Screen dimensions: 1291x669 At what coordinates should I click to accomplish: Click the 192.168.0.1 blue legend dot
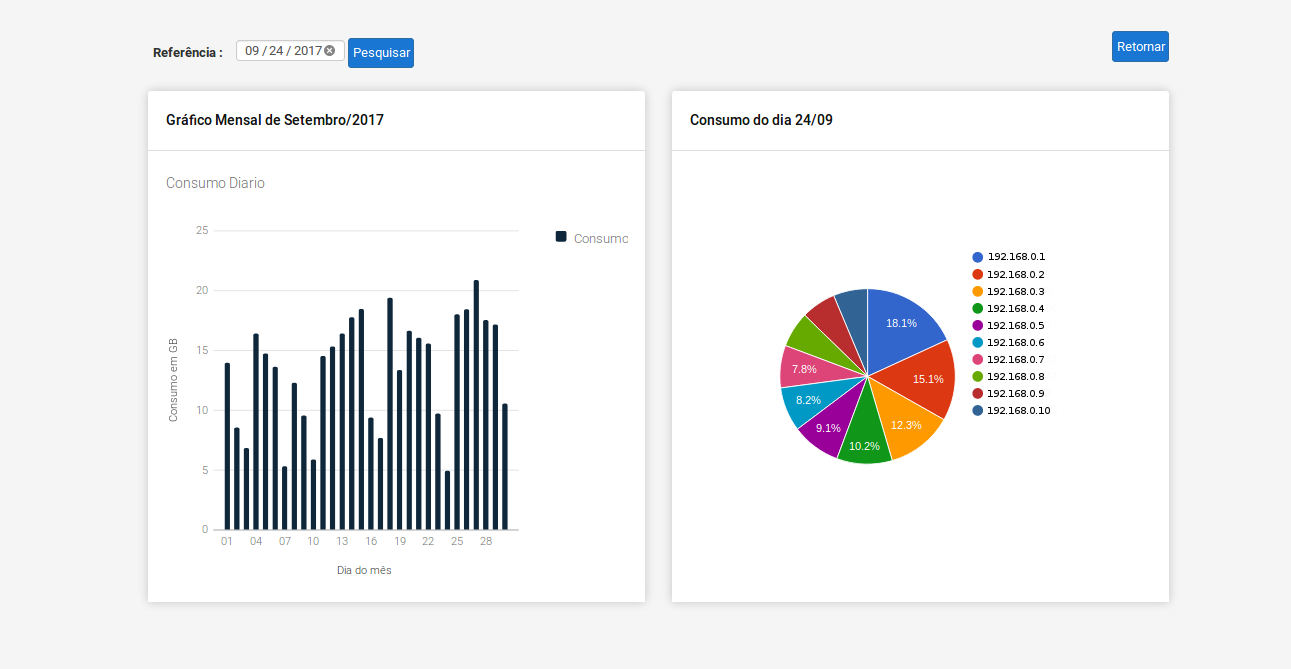click(977, 257)
